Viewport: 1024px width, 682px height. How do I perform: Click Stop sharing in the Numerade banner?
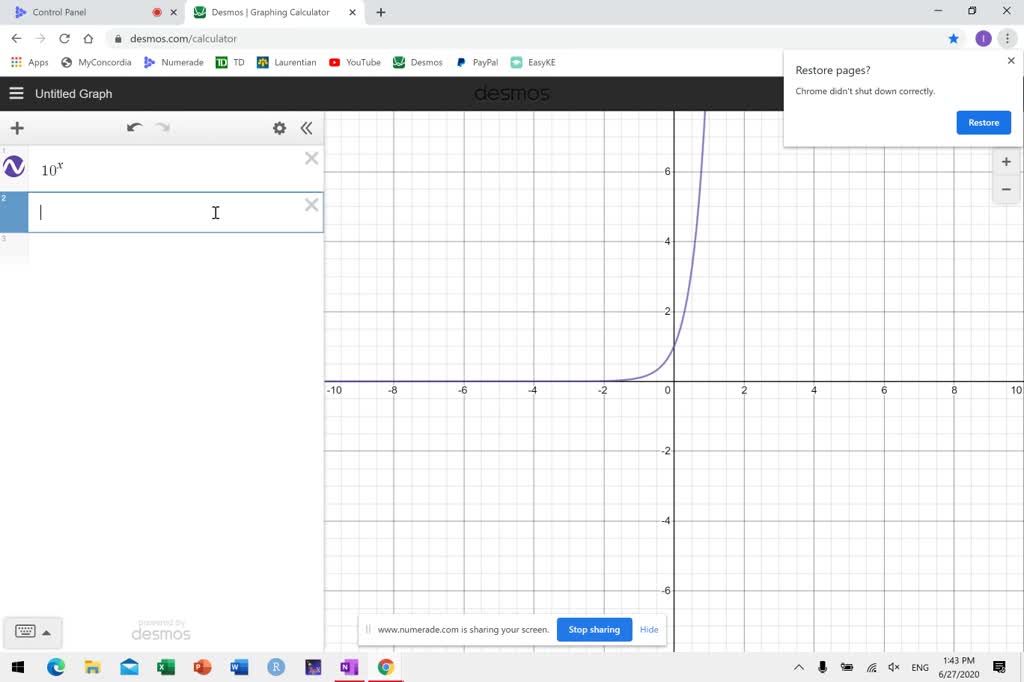(x=593, y=629)
